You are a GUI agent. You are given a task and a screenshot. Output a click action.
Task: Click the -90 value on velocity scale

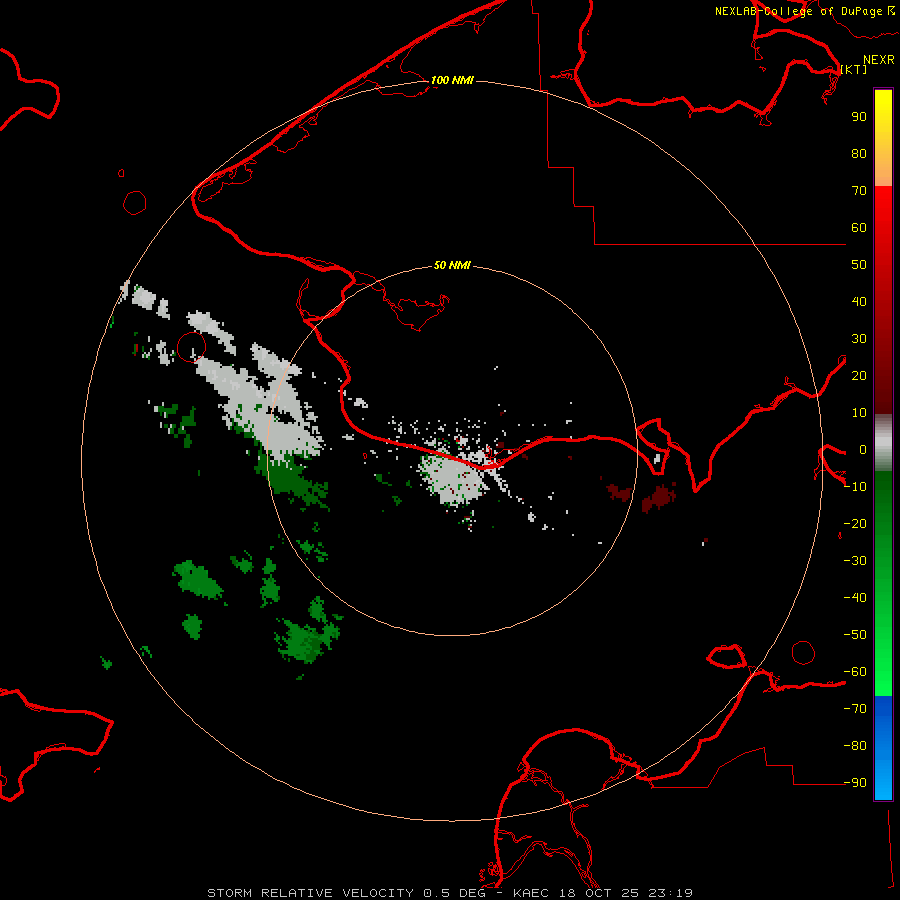[855, 783]
